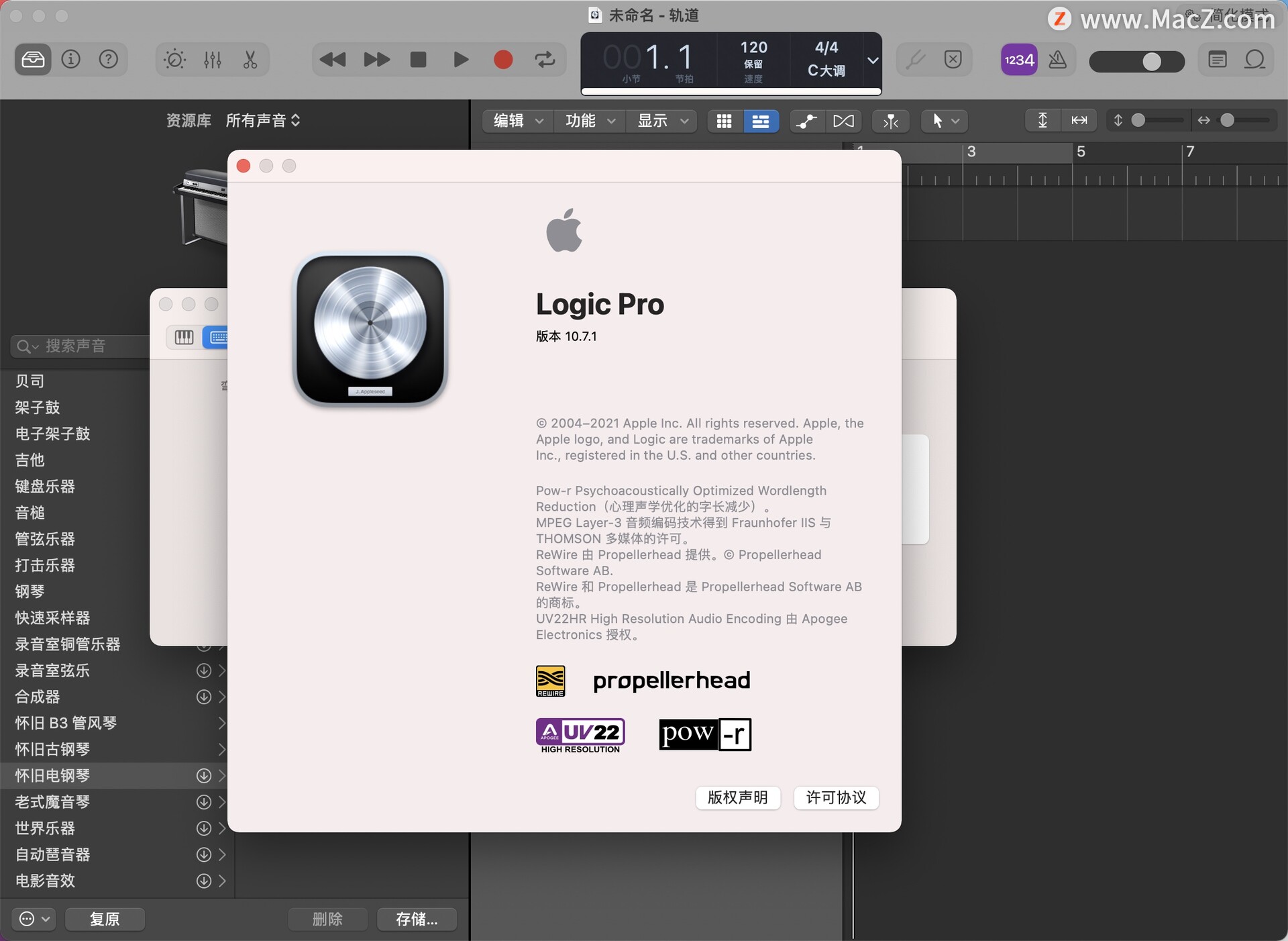1288x941 pixels.
Task: Toggle the Metronome click button
Action: [x=1057, y=60]
